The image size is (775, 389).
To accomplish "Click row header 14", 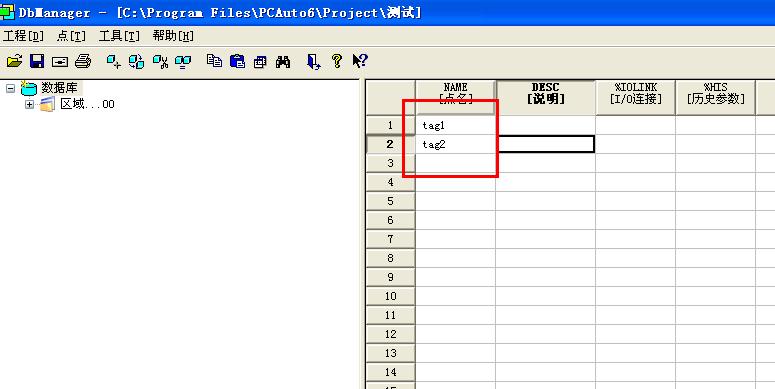I will [x=390, y=372].
